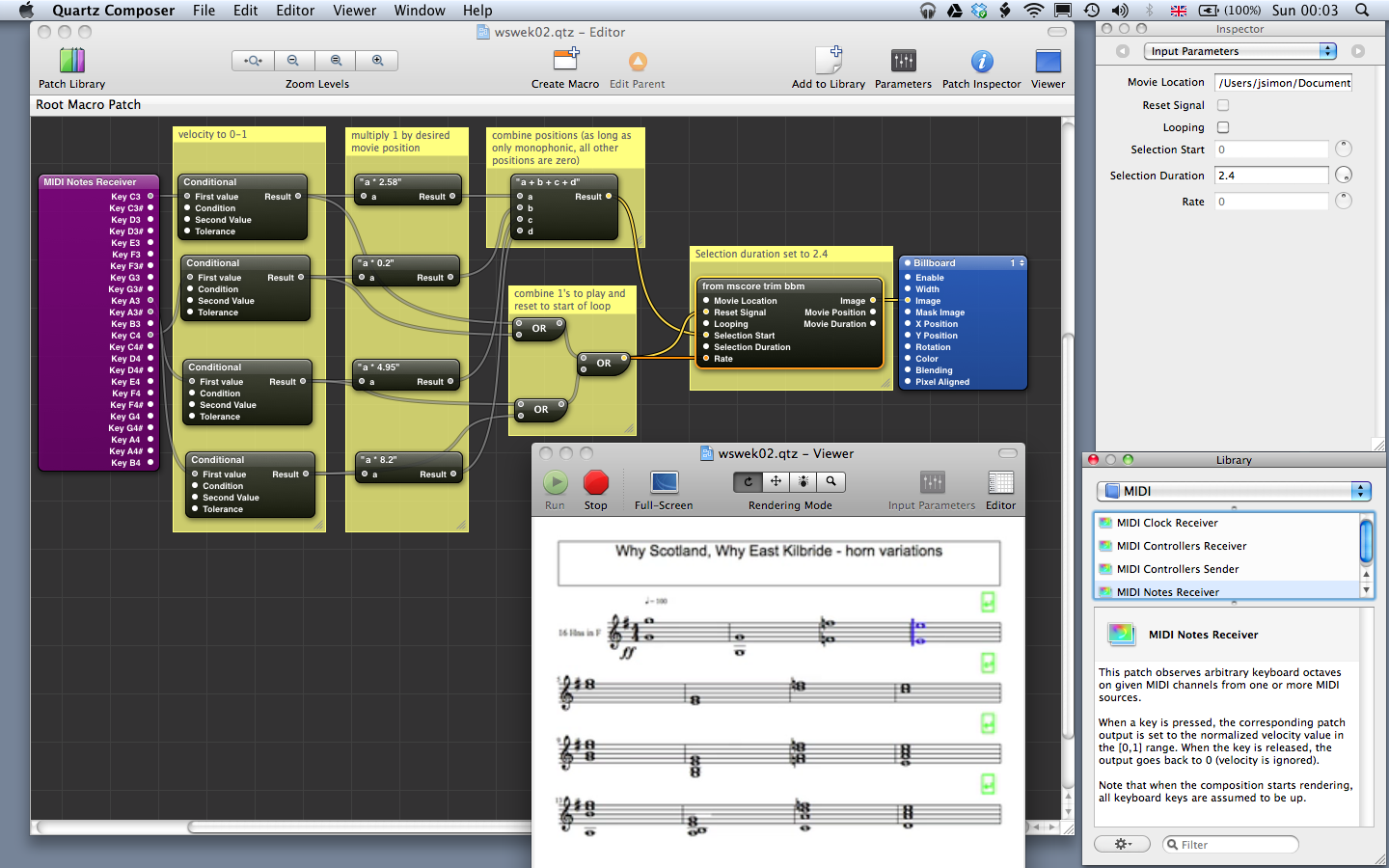Image resolution: width=1389 pixels, height=868 pixels.
Task: Click third green checkbox in score
Action: click(988, 723)
